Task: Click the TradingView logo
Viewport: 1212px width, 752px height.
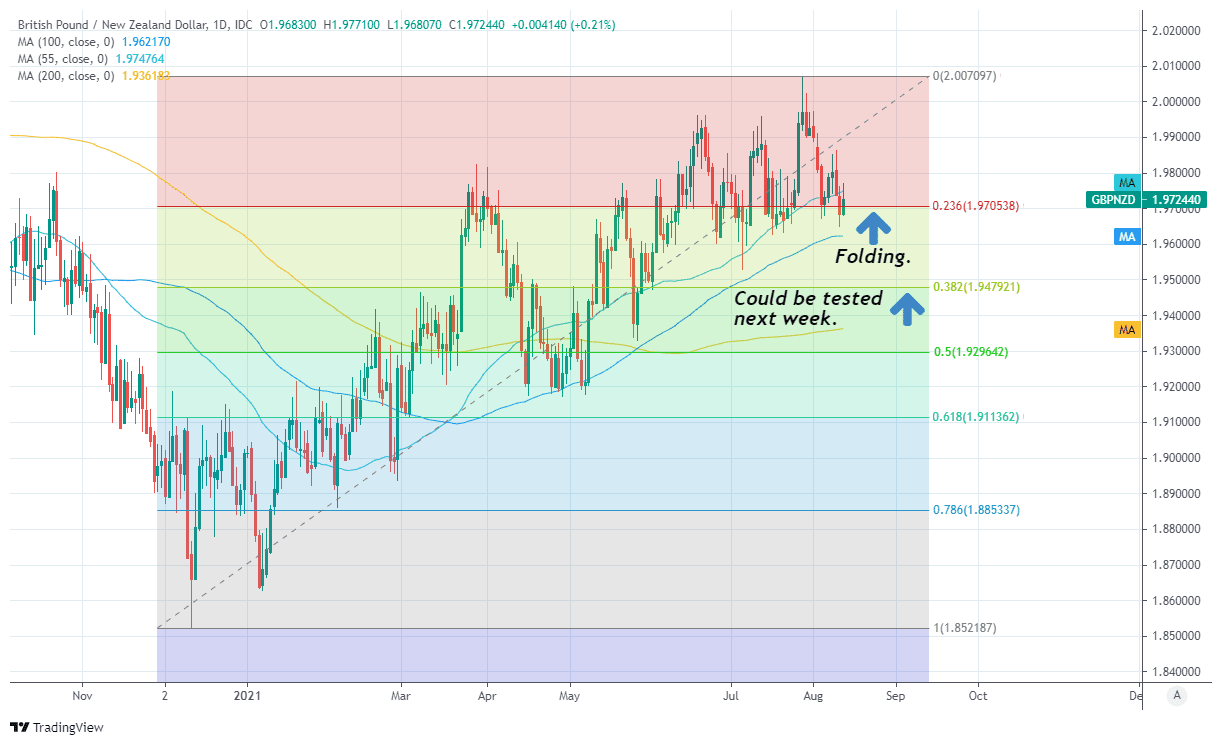Action: tap(56, 727)
